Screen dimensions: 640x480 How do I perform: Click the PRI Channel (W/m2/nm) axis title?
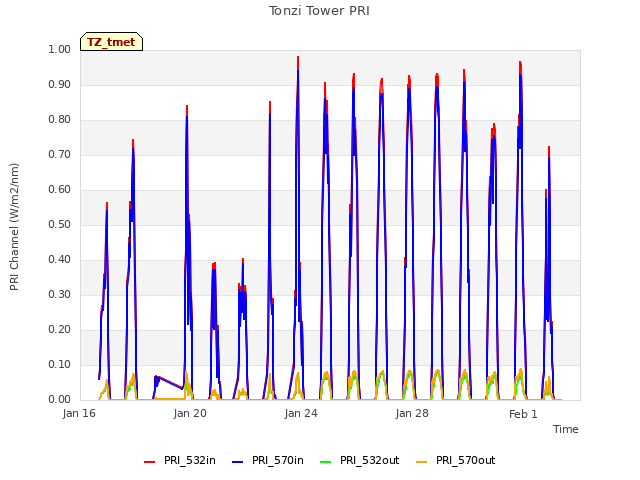tap(14, 227)
